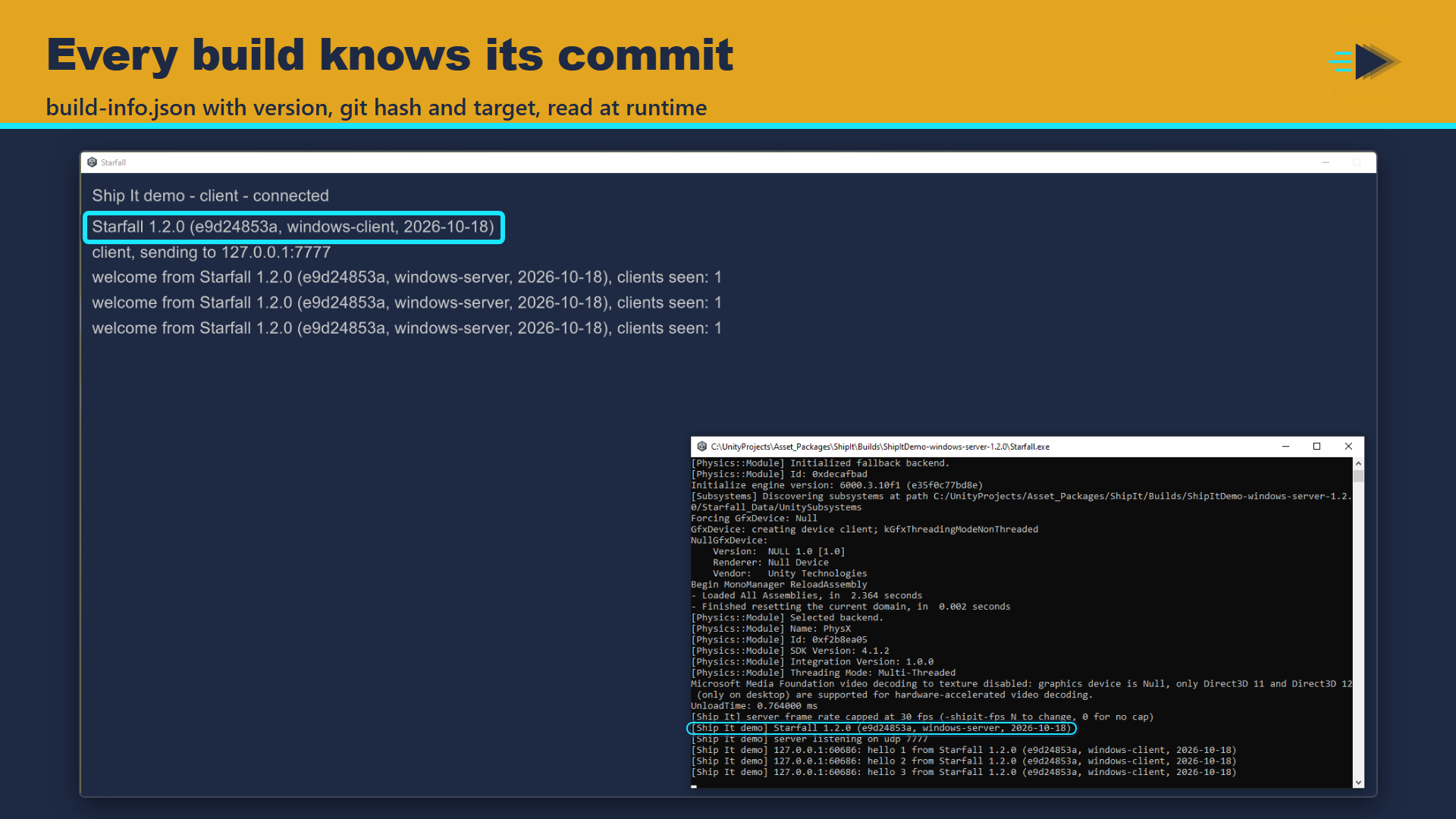Click the console scrollbar down arrow
The width and height of the screenshot is (1456, 819).
[1358, 782]
